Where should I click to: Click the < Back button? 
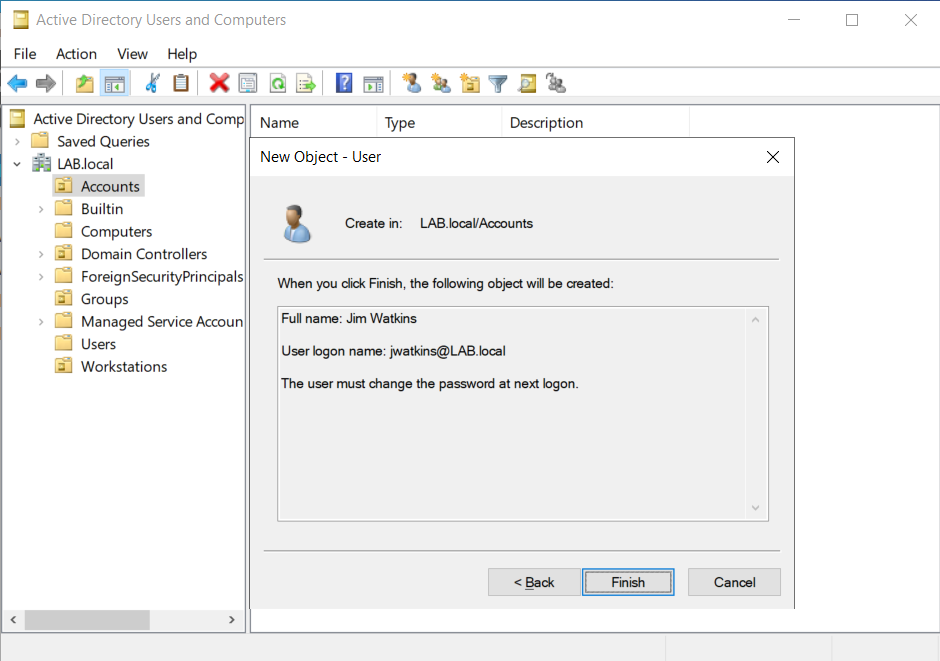coord(534,582)
